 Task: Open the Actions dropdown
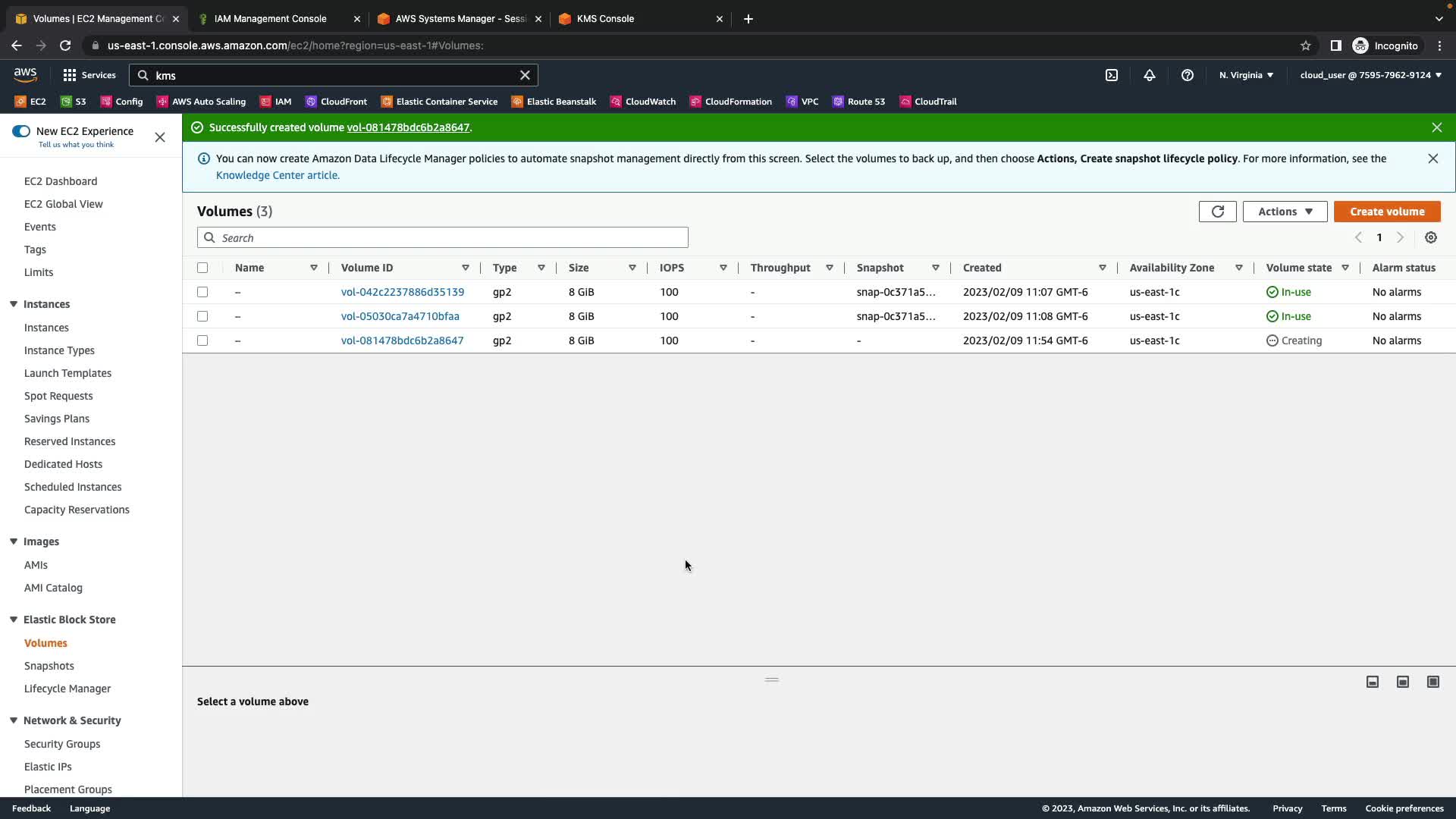[1285, 212]
